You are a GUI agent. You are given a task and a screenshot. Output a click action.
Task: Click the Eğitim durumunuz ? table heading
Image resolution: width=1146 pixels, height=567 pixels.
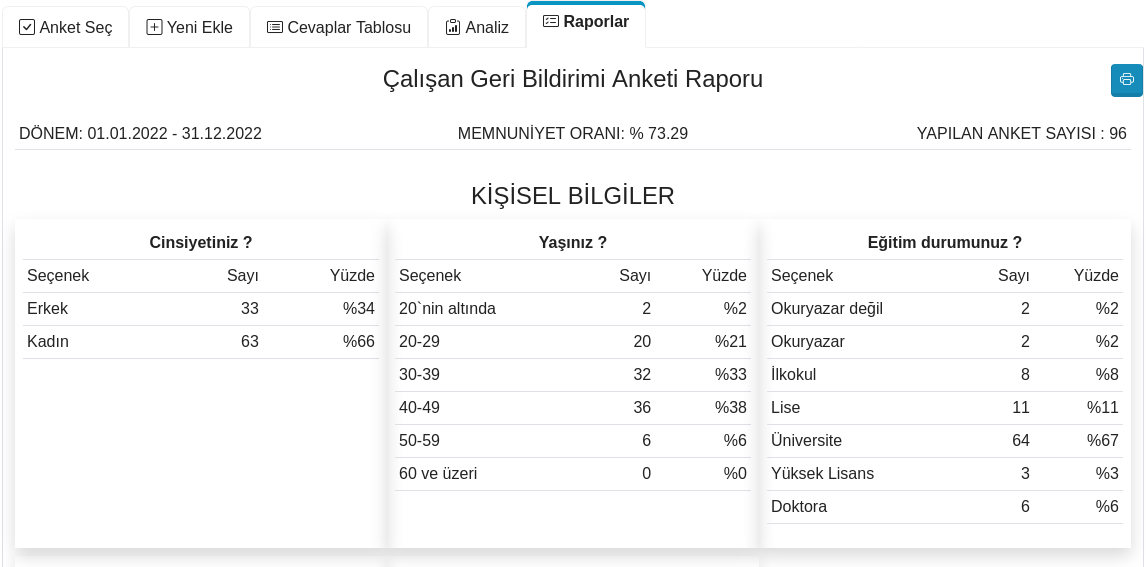click(945, 243)
